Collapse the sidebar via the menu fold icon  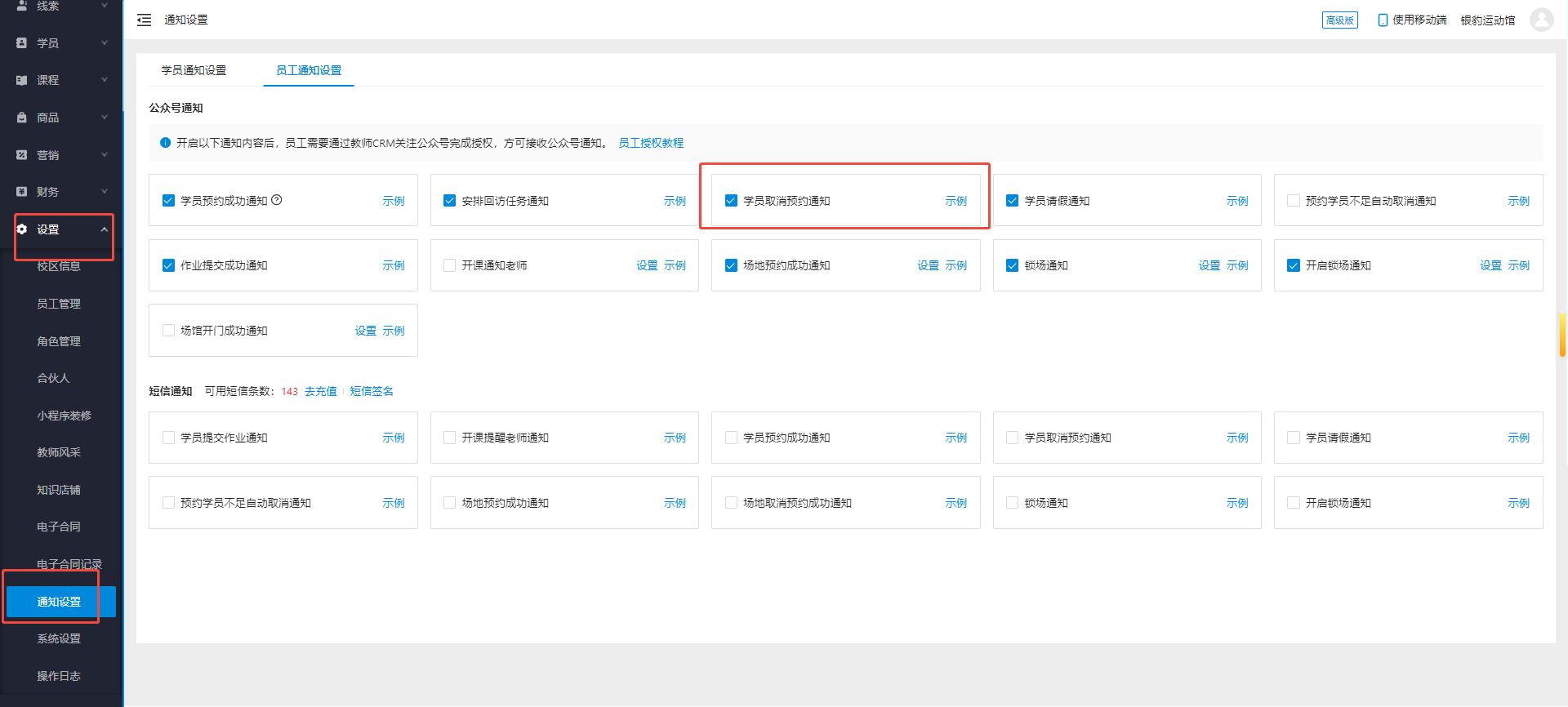[144, 20]
